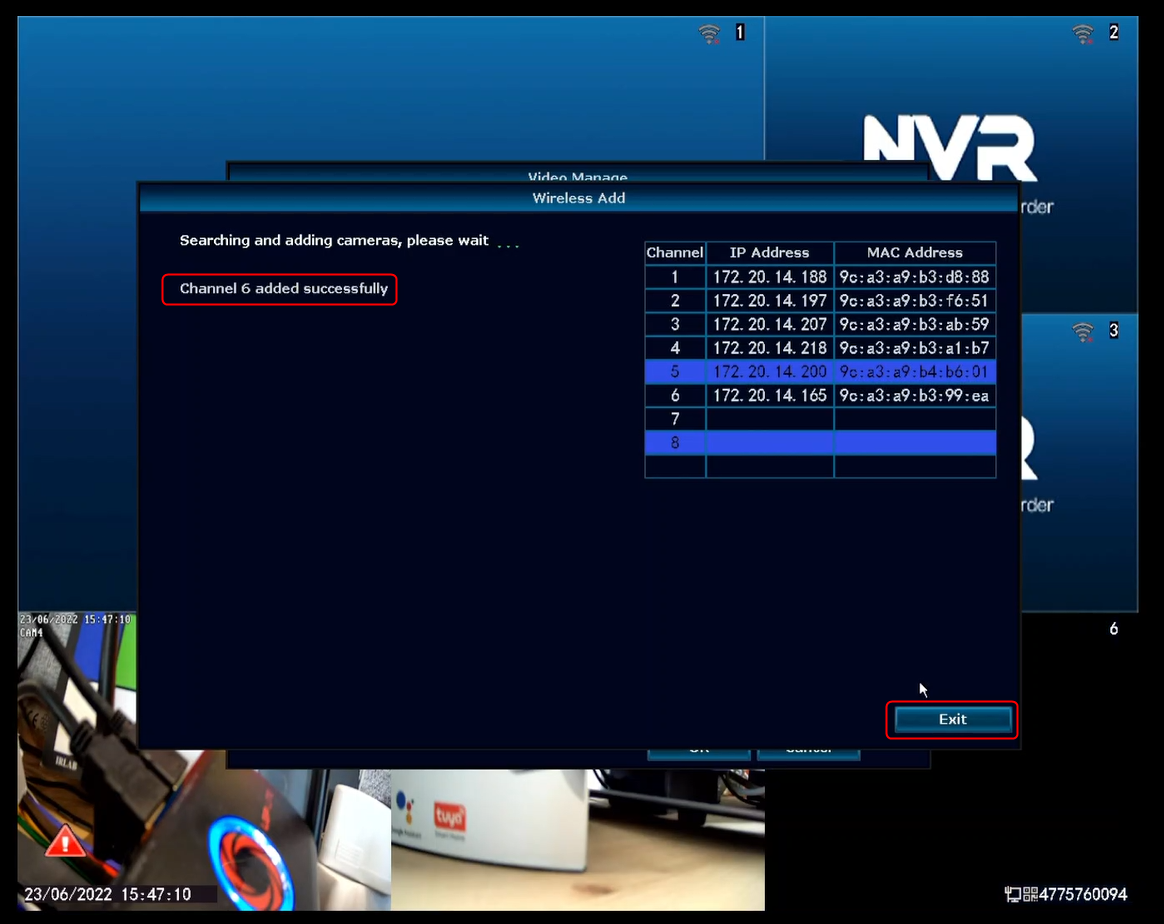Click the MAC Address column header
The height and width of the screenshot is (924, 1164).
[x=914, y=253]
